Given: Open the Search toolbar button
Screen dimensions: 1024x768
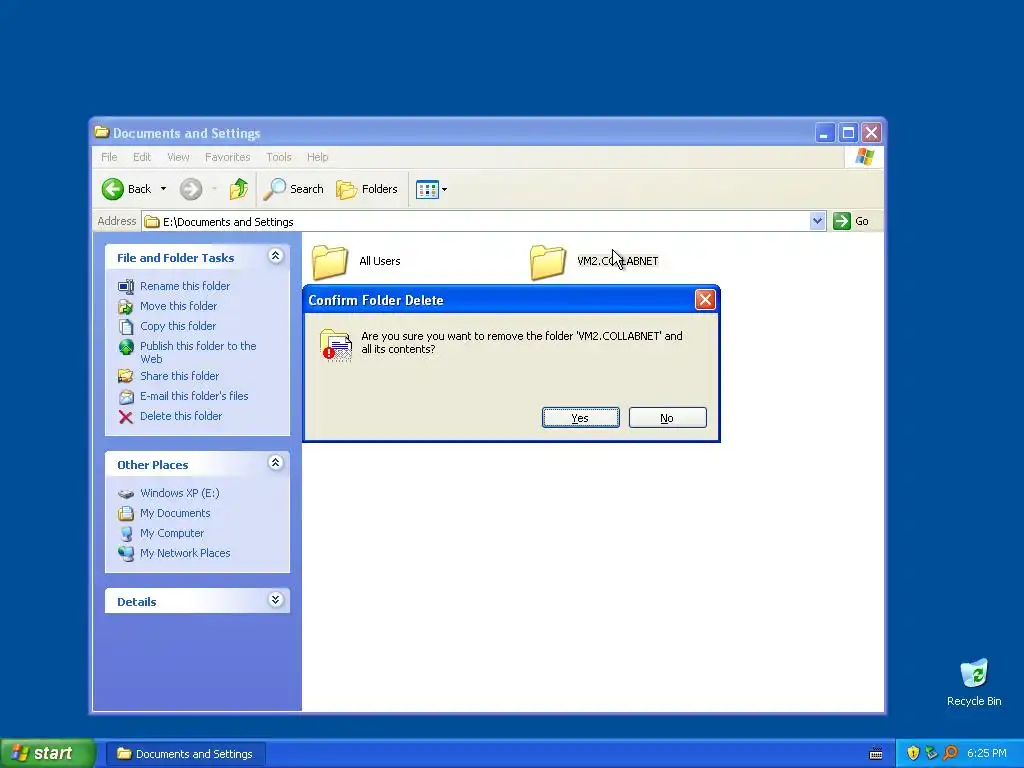Looking at the screenshot, I should (x=293, y=189).
